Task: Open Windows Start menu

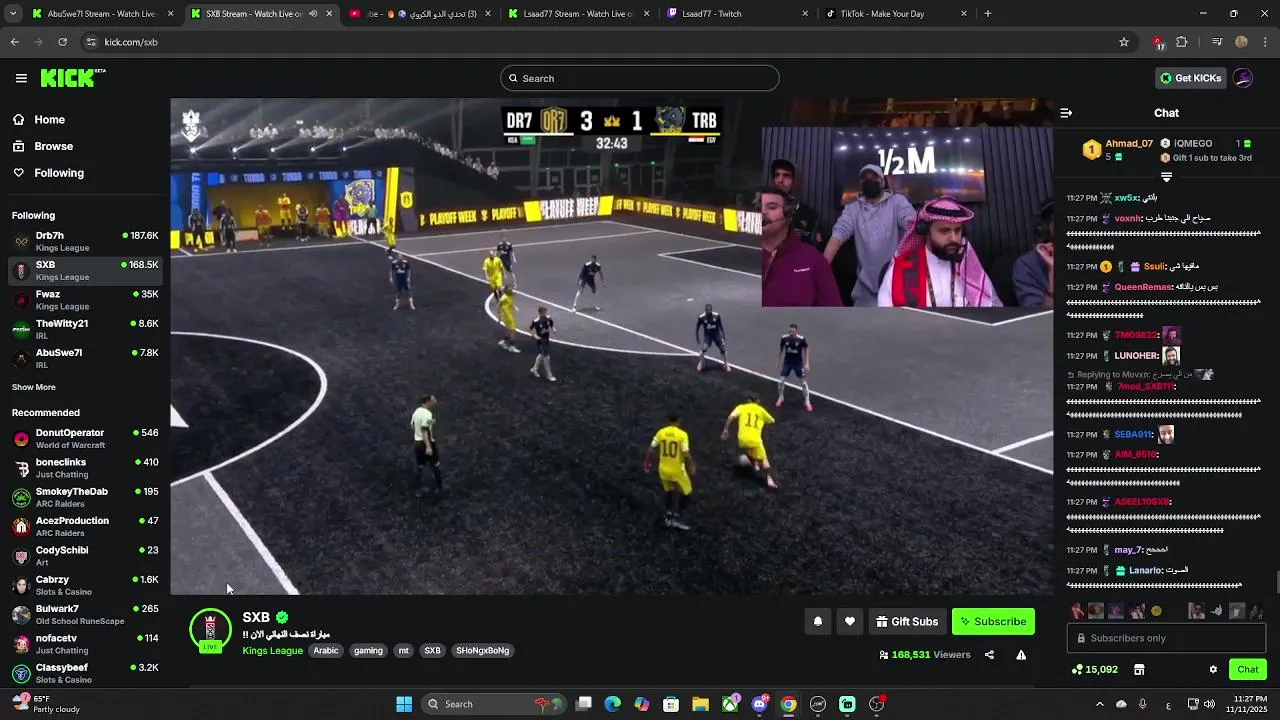Action: tap(404, 704)
